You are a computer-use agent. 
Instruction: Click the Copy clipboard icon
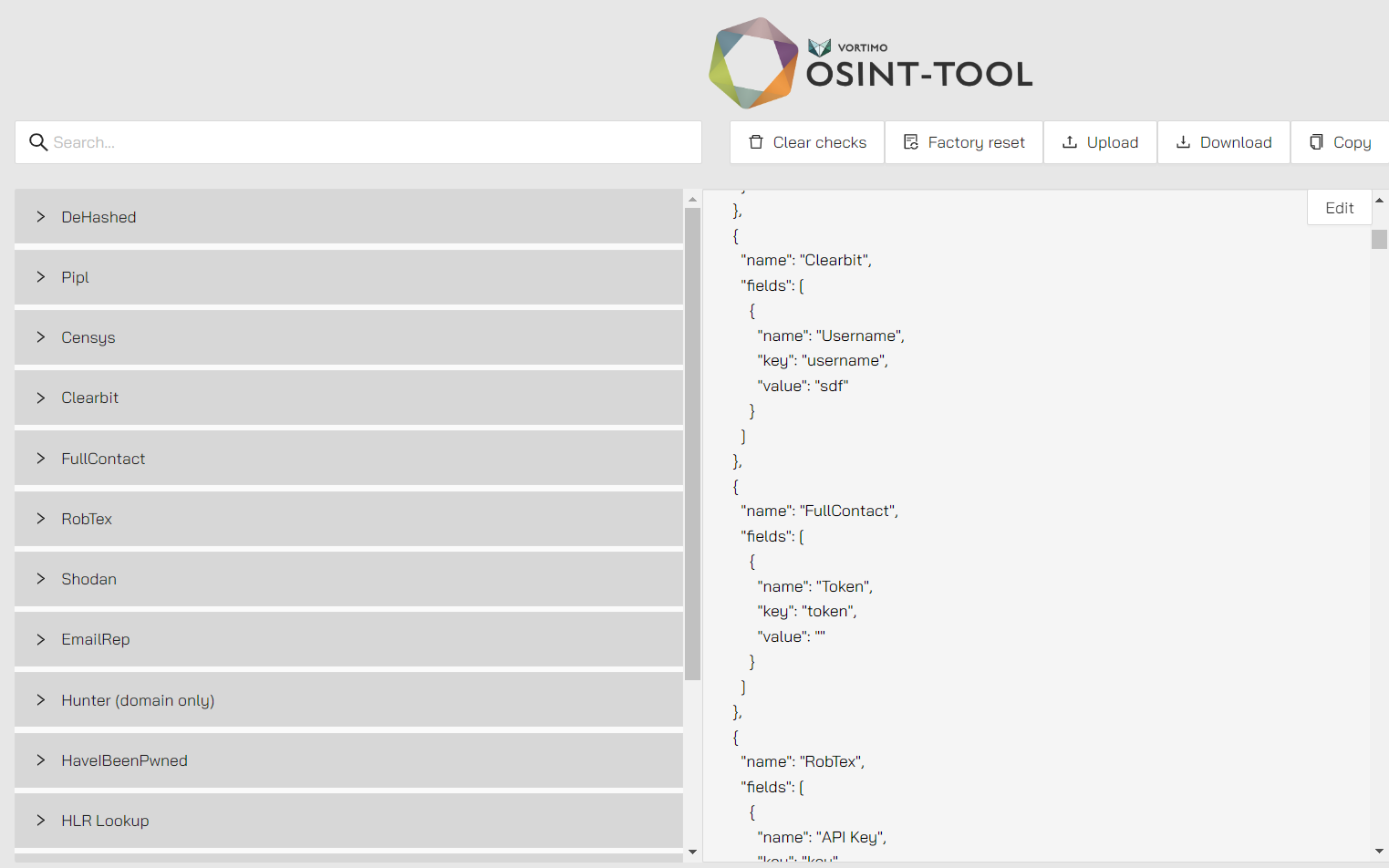(x=1316, y=142)
